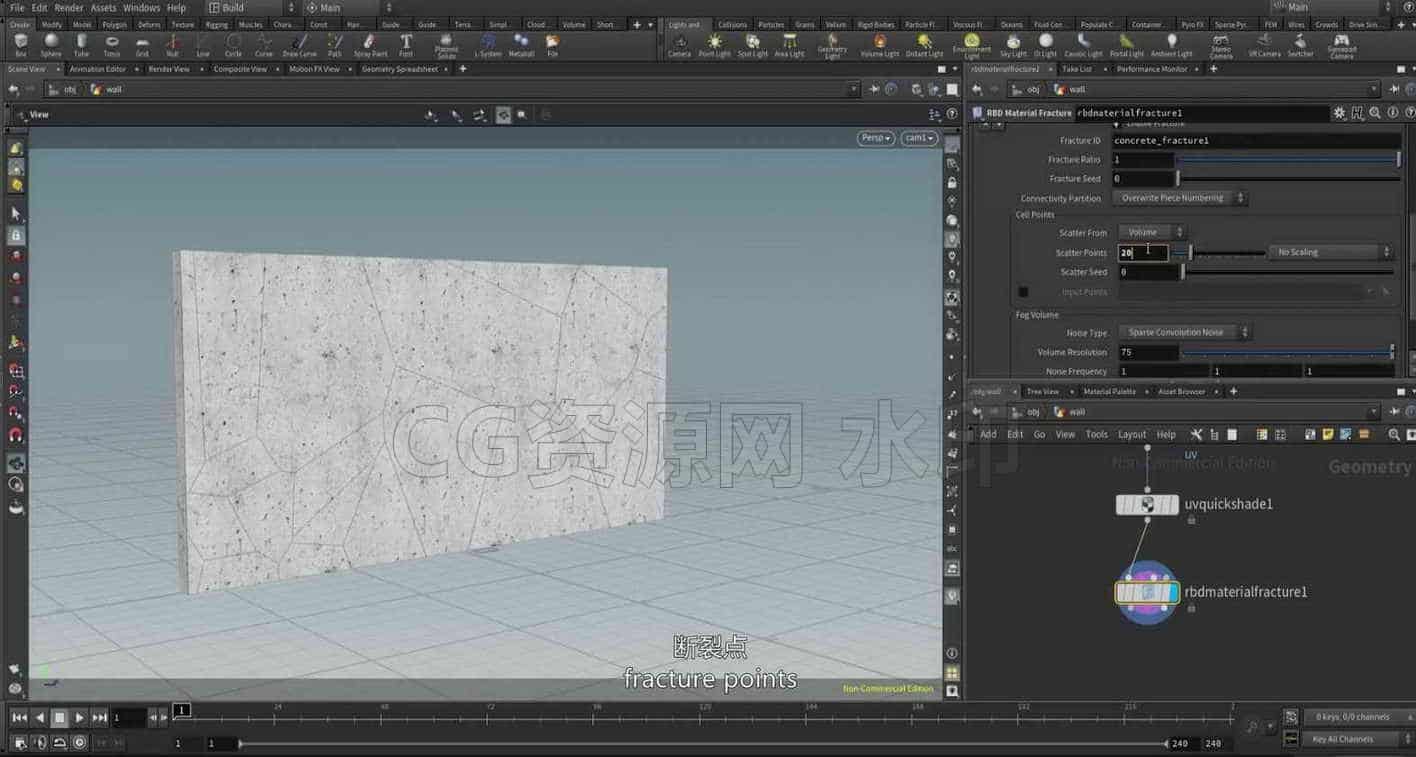Select the Box shelf tool

pos(21,44)
